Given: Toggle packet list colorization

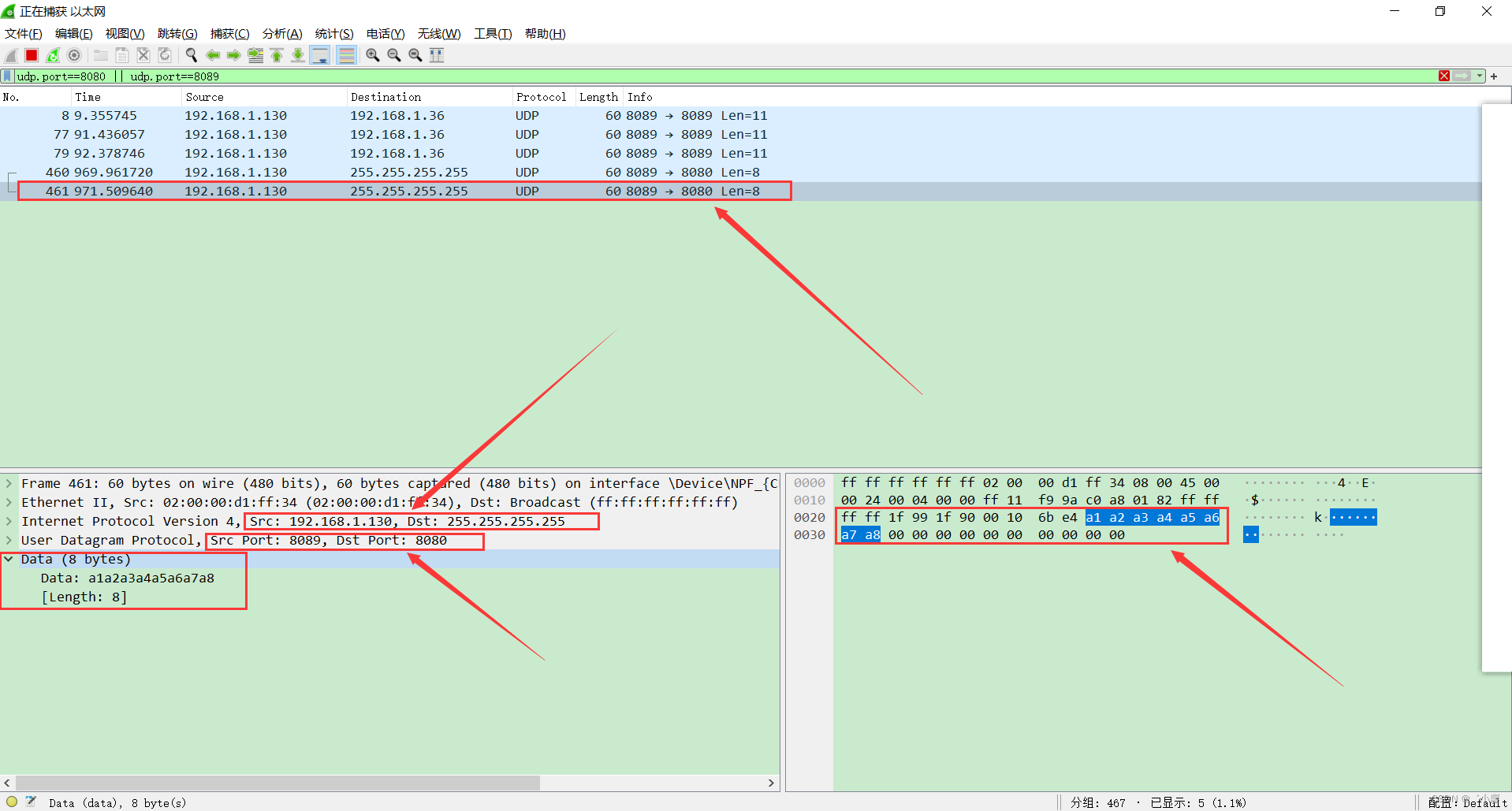Looking at the screenshot, I should pos(346,55).
